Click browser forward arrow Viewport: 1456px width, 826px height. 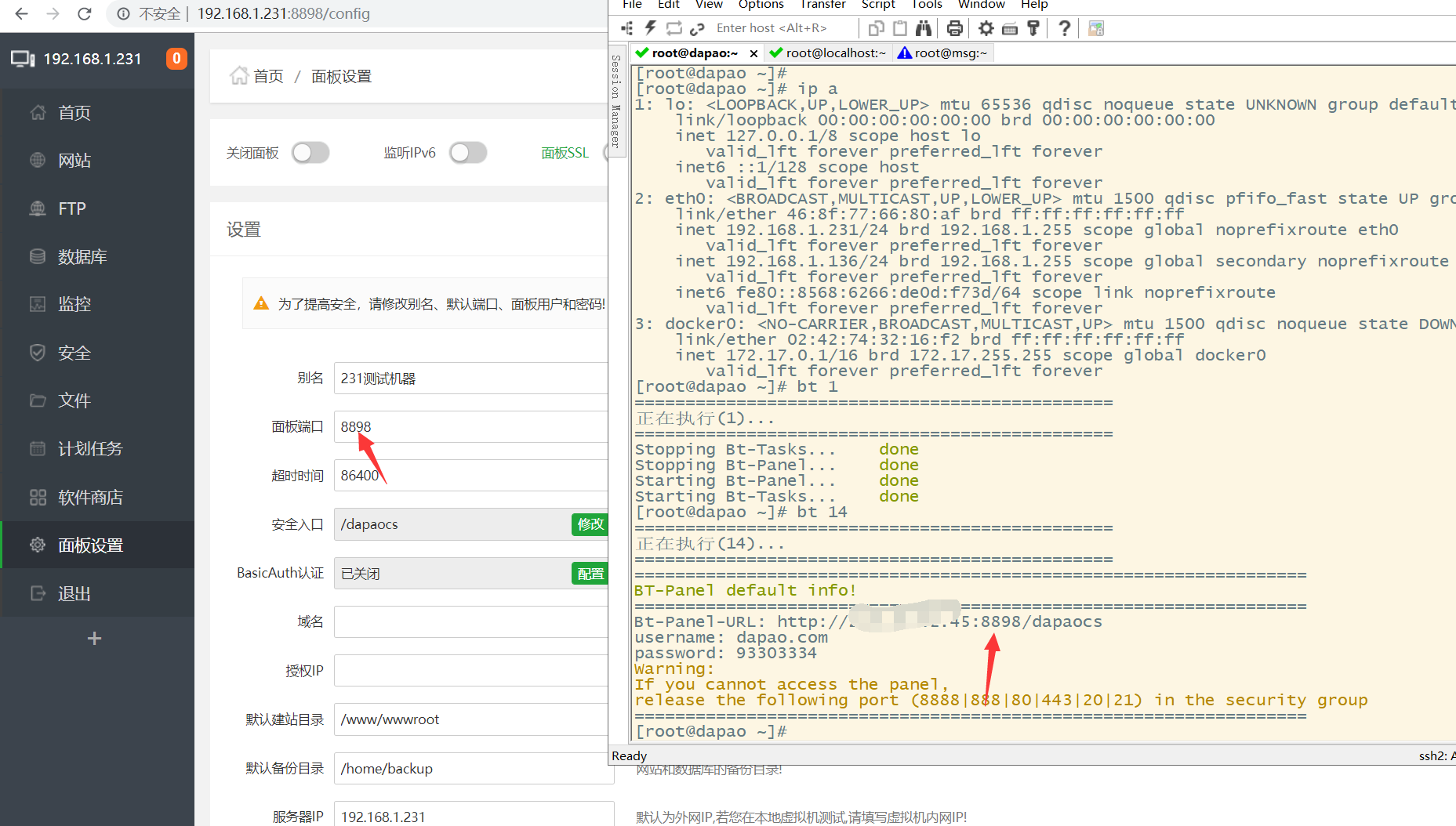[53, 13]
